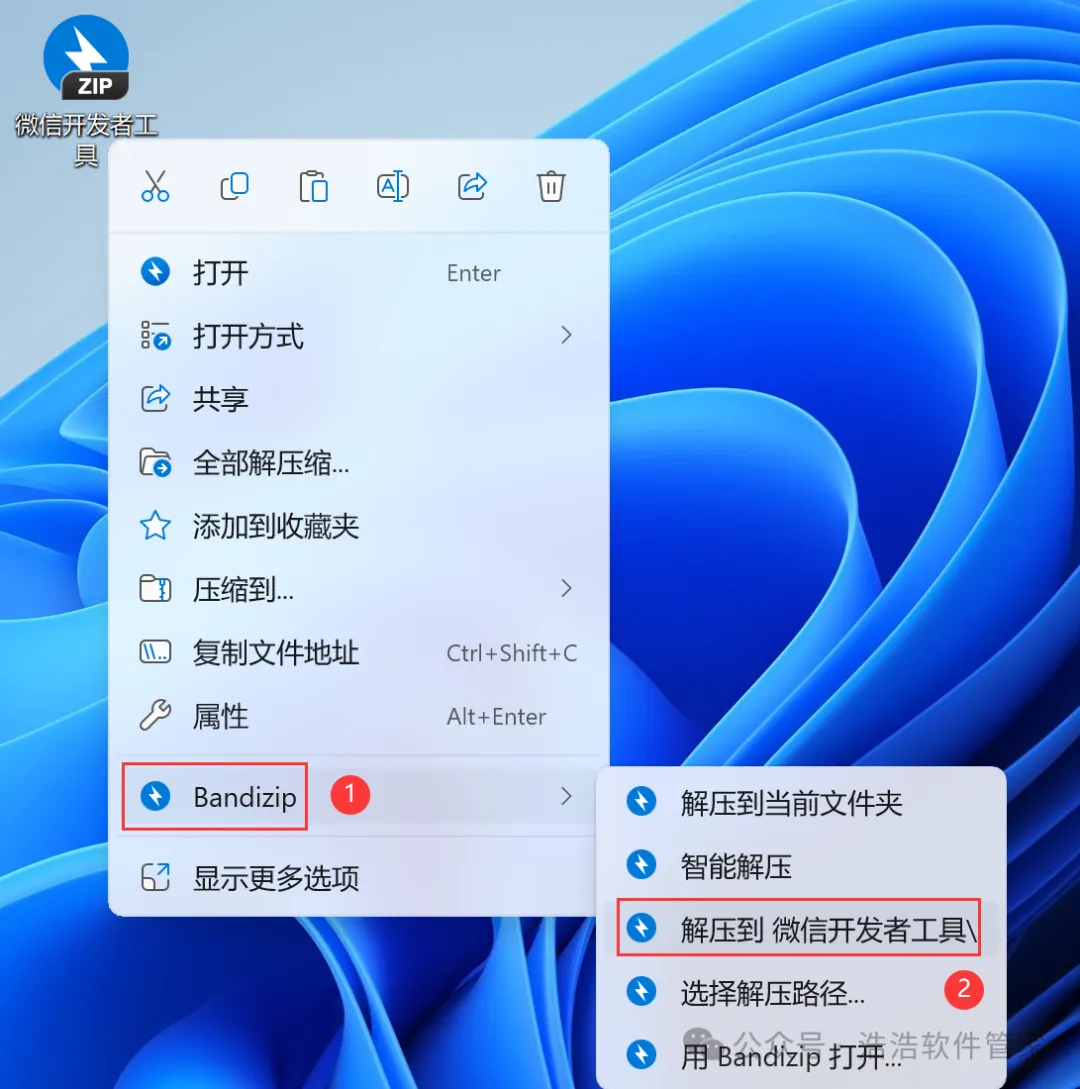Click the Bandizip icon beside 解压到 微信开发者工具

[x=641, y=928]
